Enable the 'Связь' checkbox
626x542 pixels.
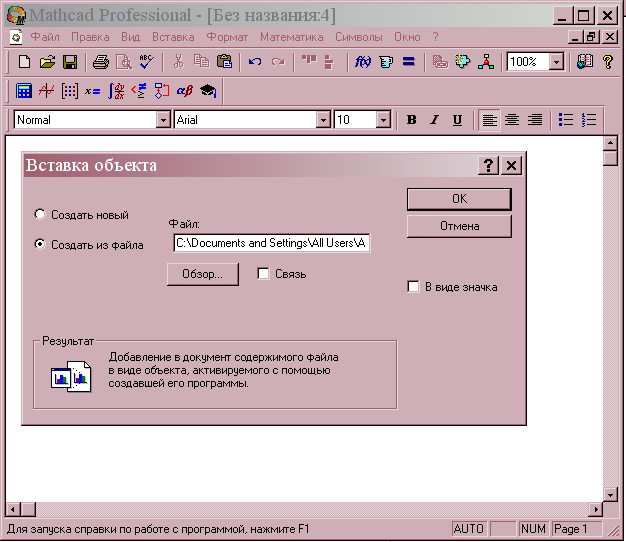point(263,274)
